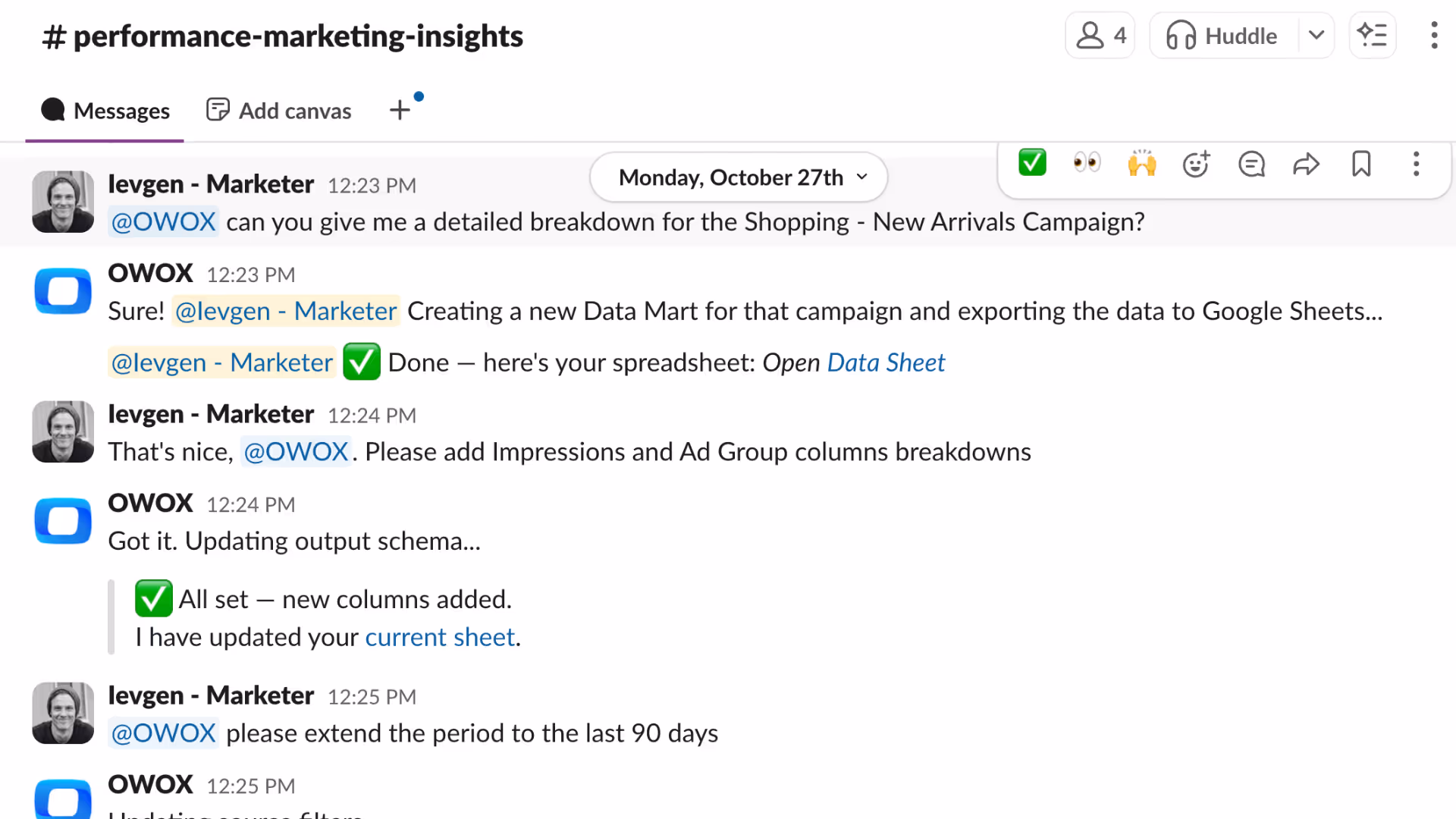Screen dimensions: 1456x819
Task: Open the current sheet link
Action: 440,637
